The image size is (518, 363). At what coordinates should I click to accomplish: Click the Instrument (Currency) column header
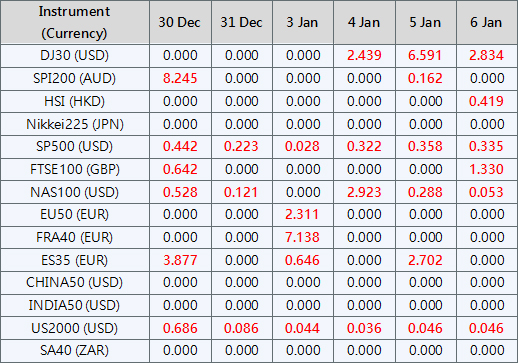pos(75,22)
